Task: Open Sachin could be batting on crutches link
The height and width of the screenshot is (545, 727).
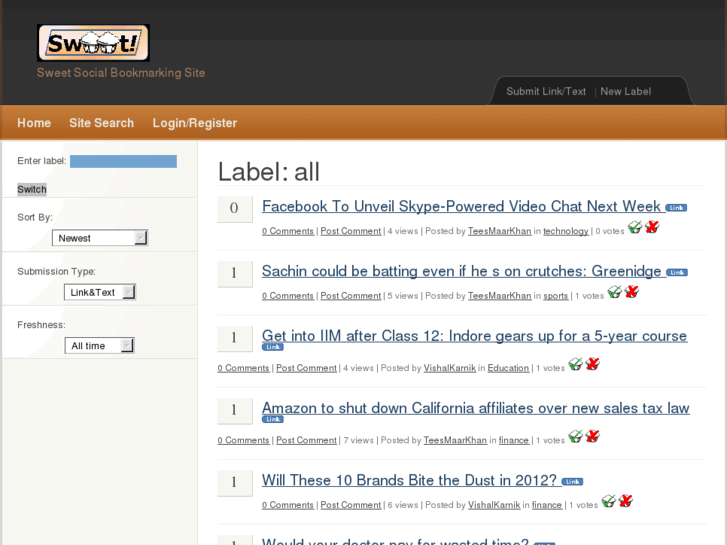Action: (x=462, y=271)
